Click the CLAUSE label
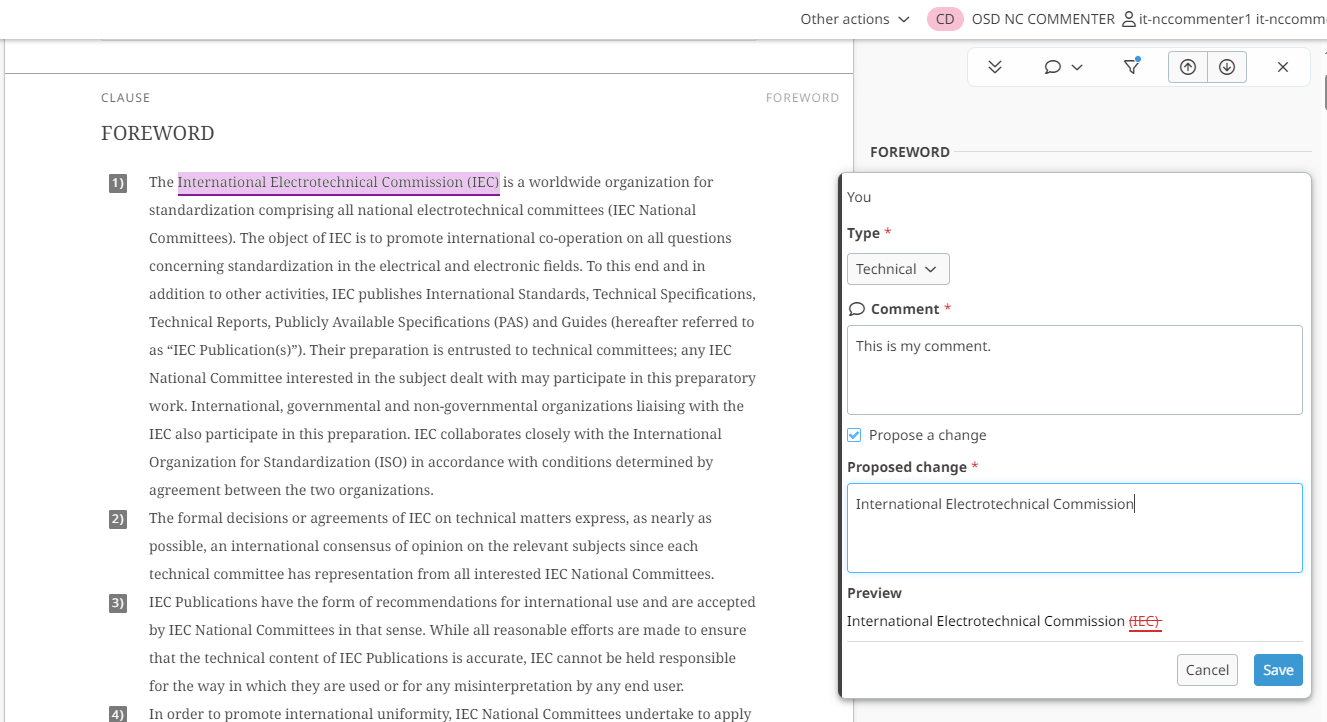 coord(126,98)
